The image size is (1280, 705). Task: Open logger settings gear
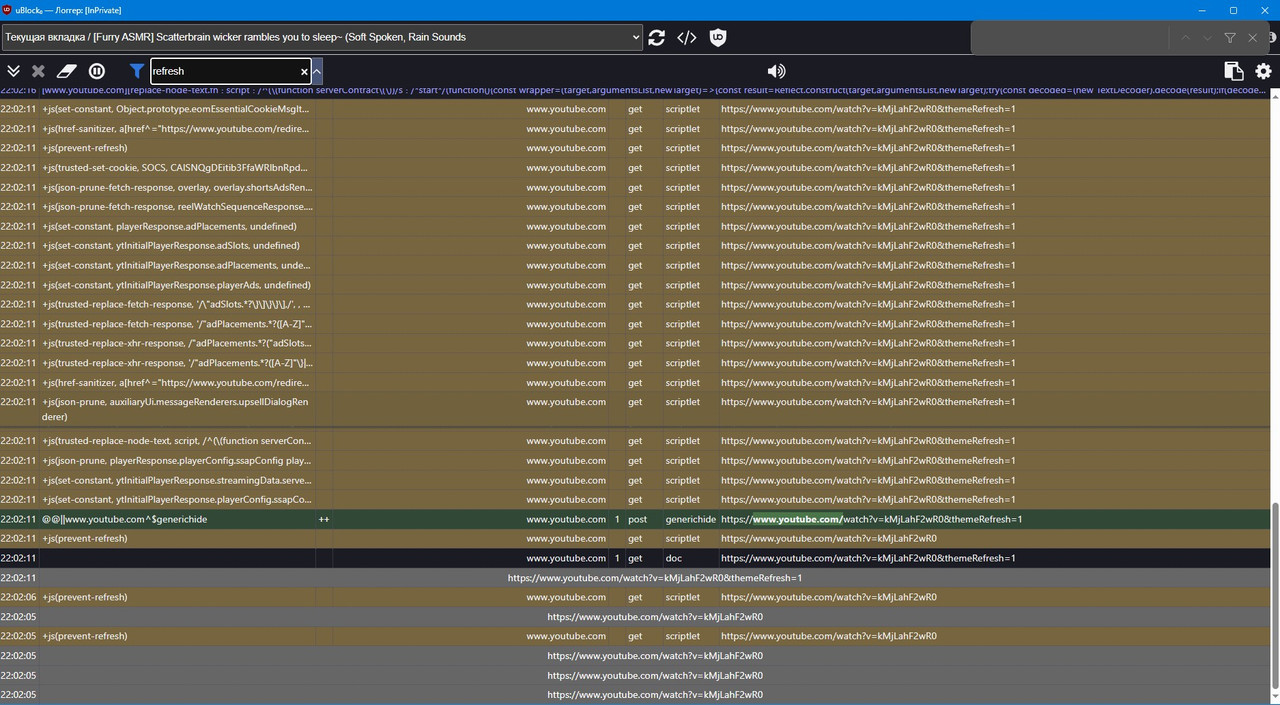pos(1264,71)
